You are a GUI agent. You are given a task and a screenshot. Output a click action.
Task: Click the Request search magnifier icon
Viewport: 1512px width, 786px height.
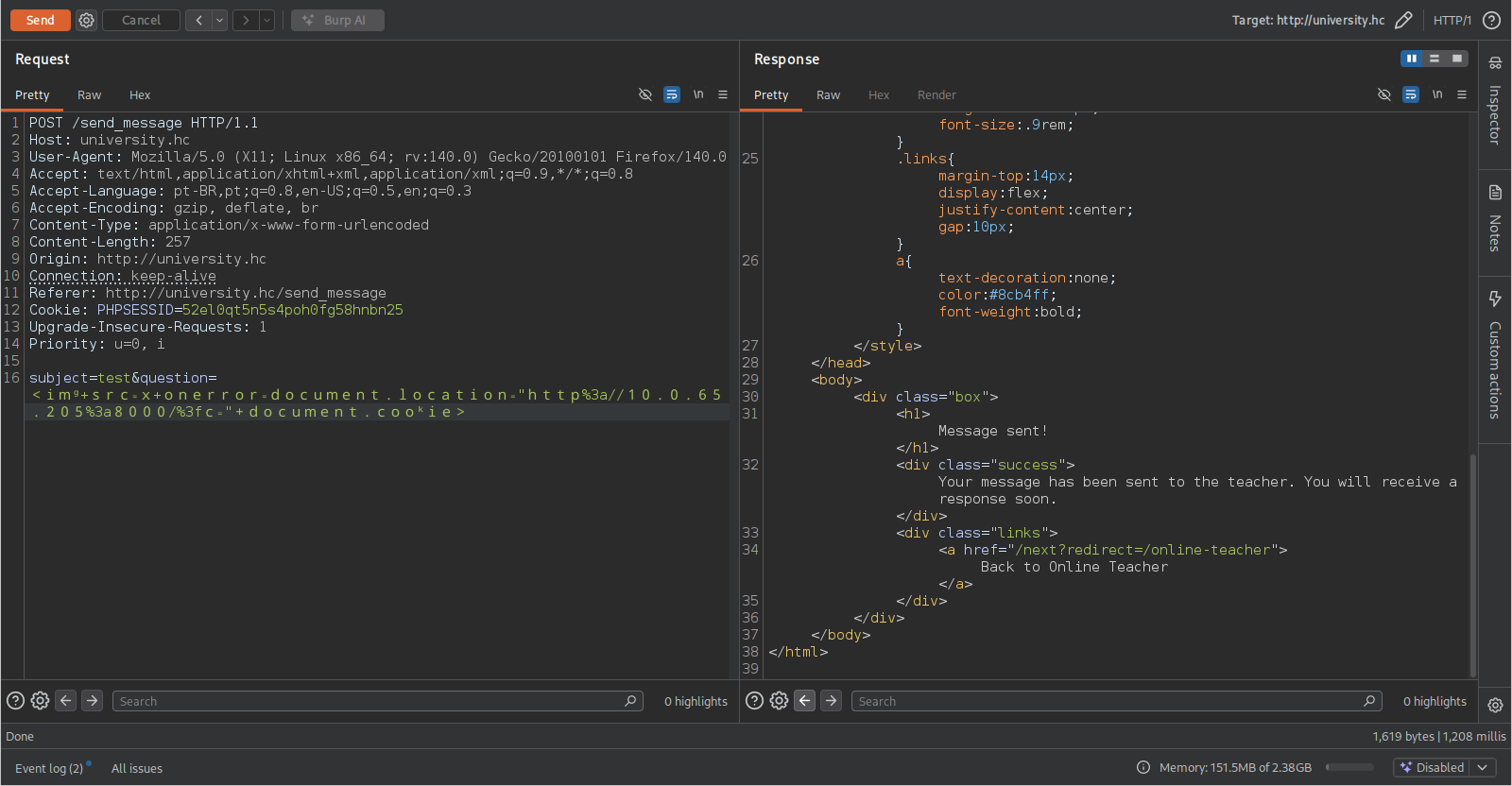coord(630,701)
